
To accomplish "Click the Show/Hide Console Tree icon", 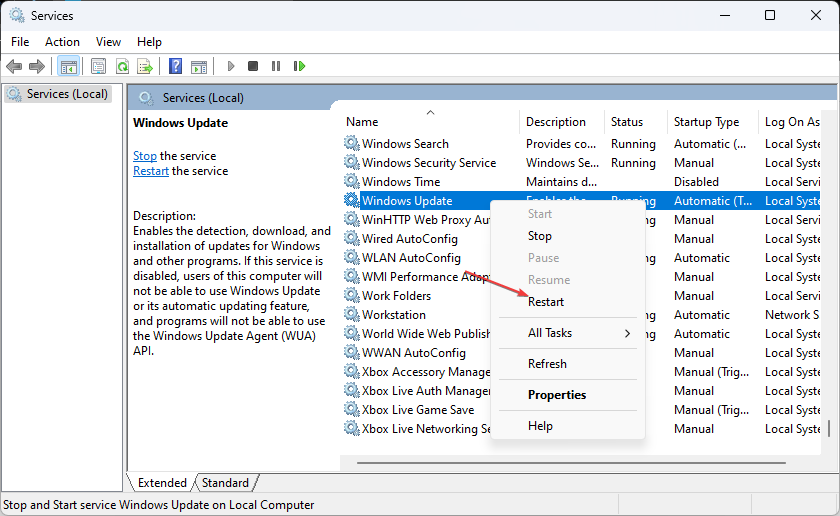I will click(x=69, y=66).
